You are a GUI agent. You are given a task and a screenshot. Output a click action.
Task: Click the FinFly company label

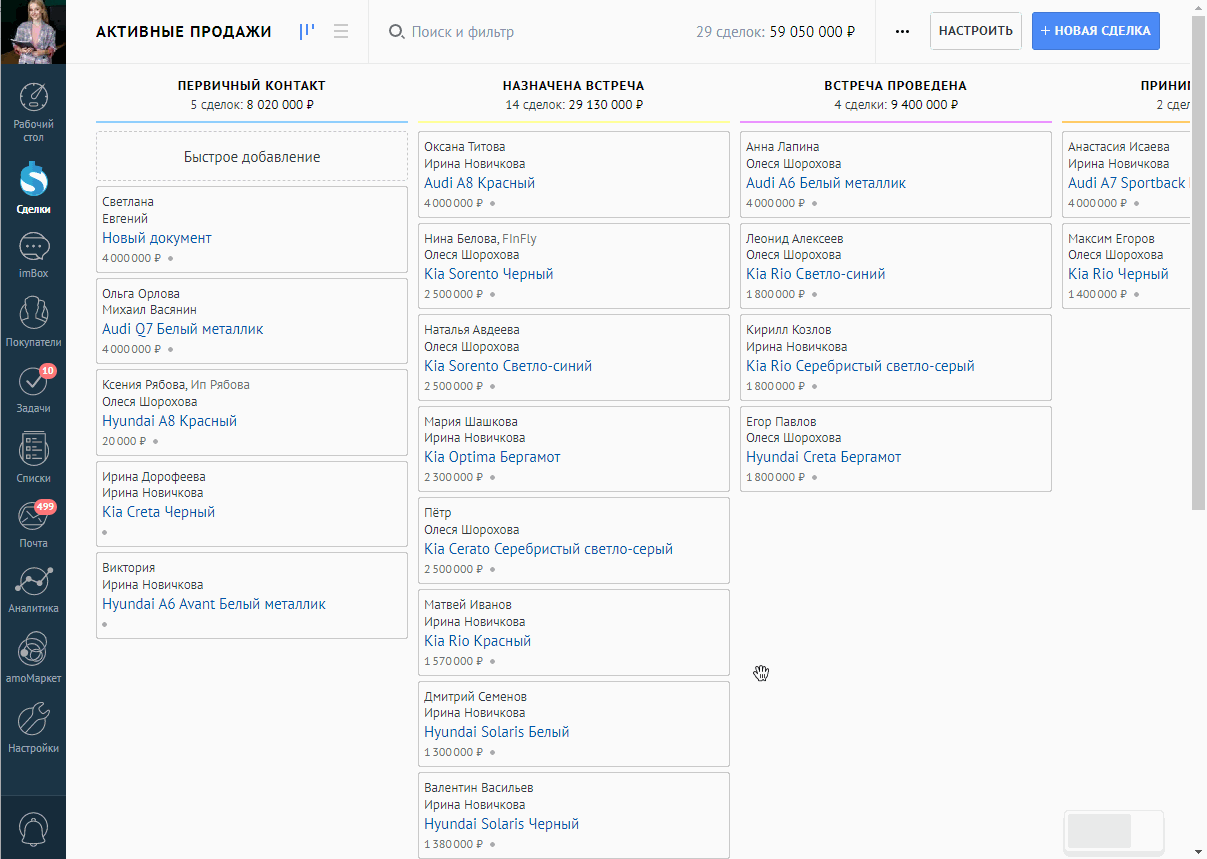click(x=519, y=239)
